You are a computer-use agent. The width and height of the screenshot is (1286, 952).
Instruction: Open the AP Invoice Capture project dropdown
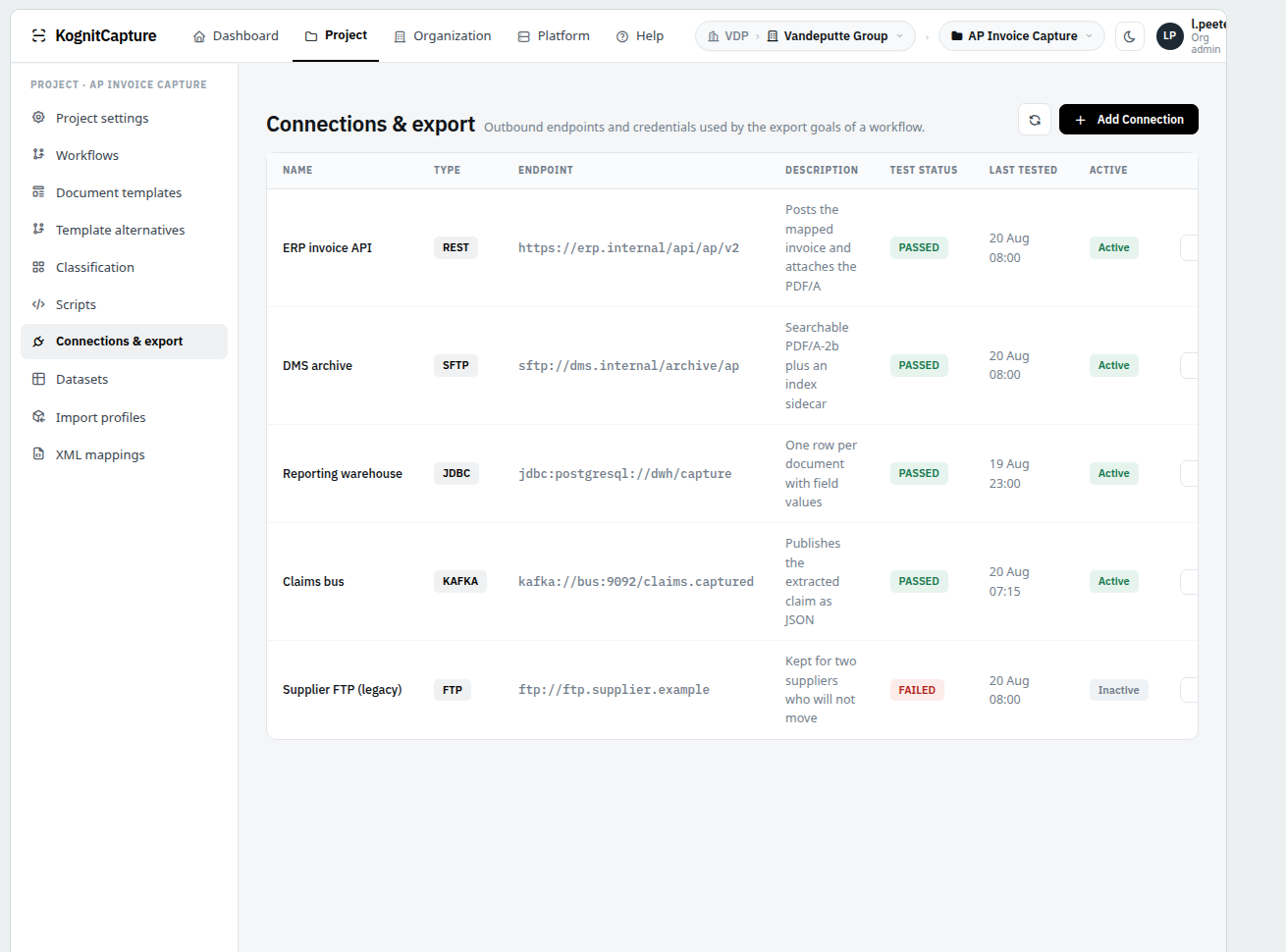pyautogui.click(x=1022, y=36)
